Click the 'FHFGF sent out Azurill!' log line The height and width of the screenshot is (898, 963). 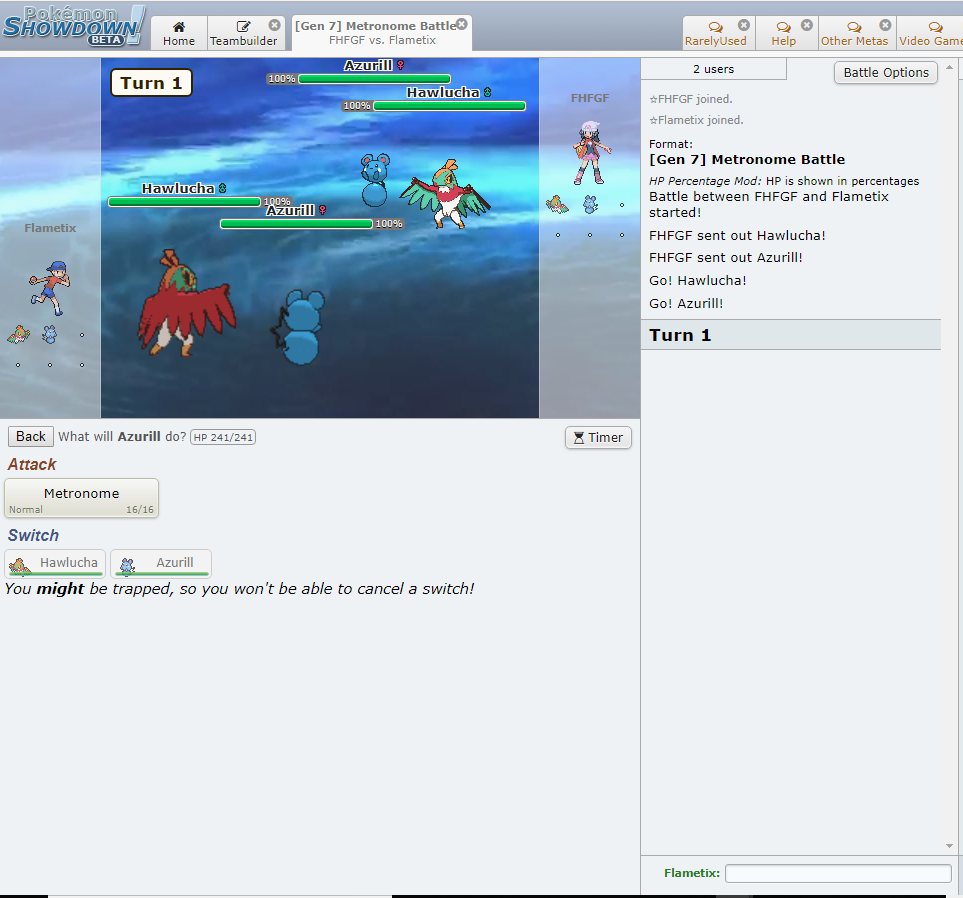pos(725,257)
